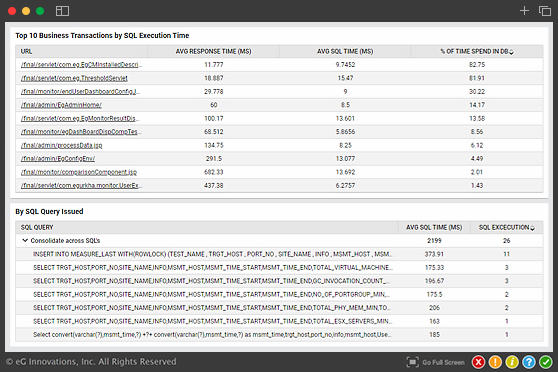
Task: Sort by SQL Excecution column arrow
Action: click(532, 228)
